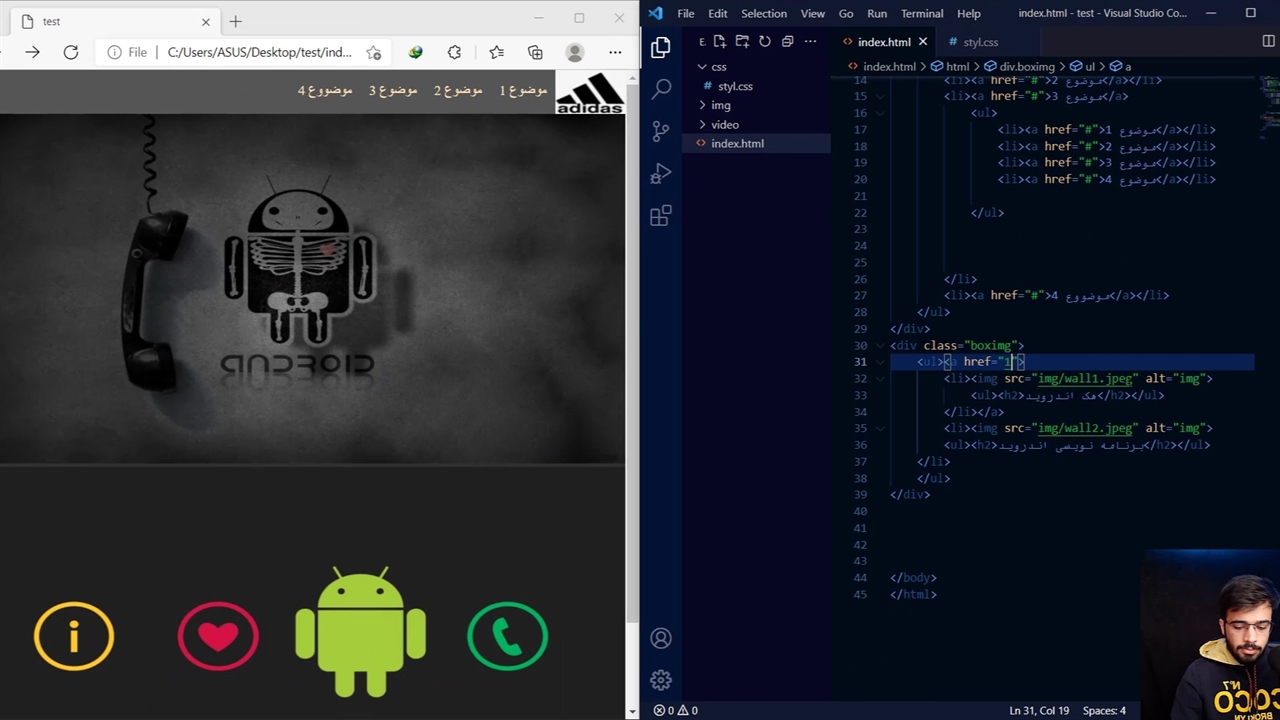This screenshot has height=720, width=1280.
Task: Split the editor to the right
Action: (1268, 42)
